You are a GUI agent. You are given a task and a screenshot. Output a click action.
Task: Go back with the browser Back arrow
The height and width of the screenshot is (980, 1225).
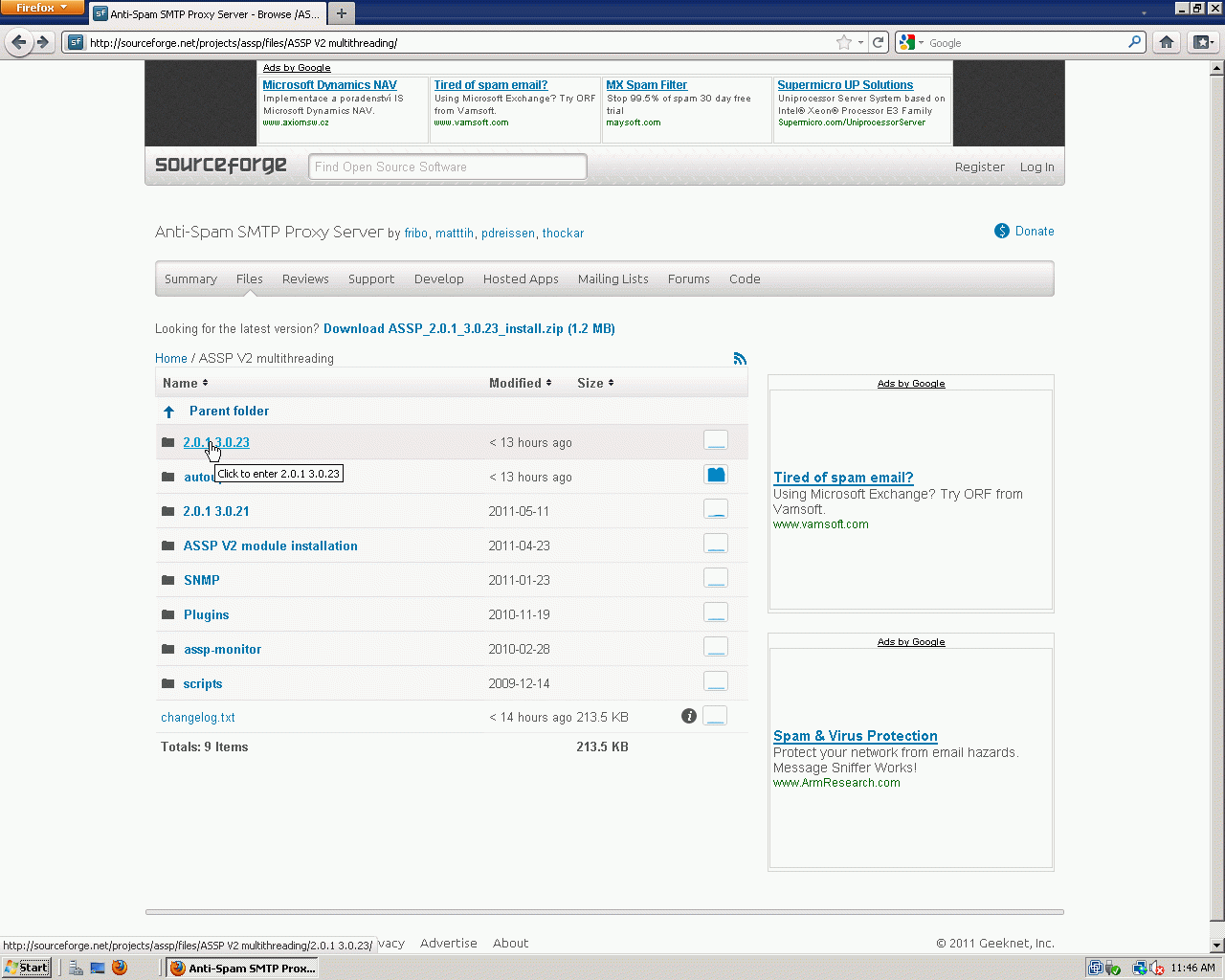point(19,42)
